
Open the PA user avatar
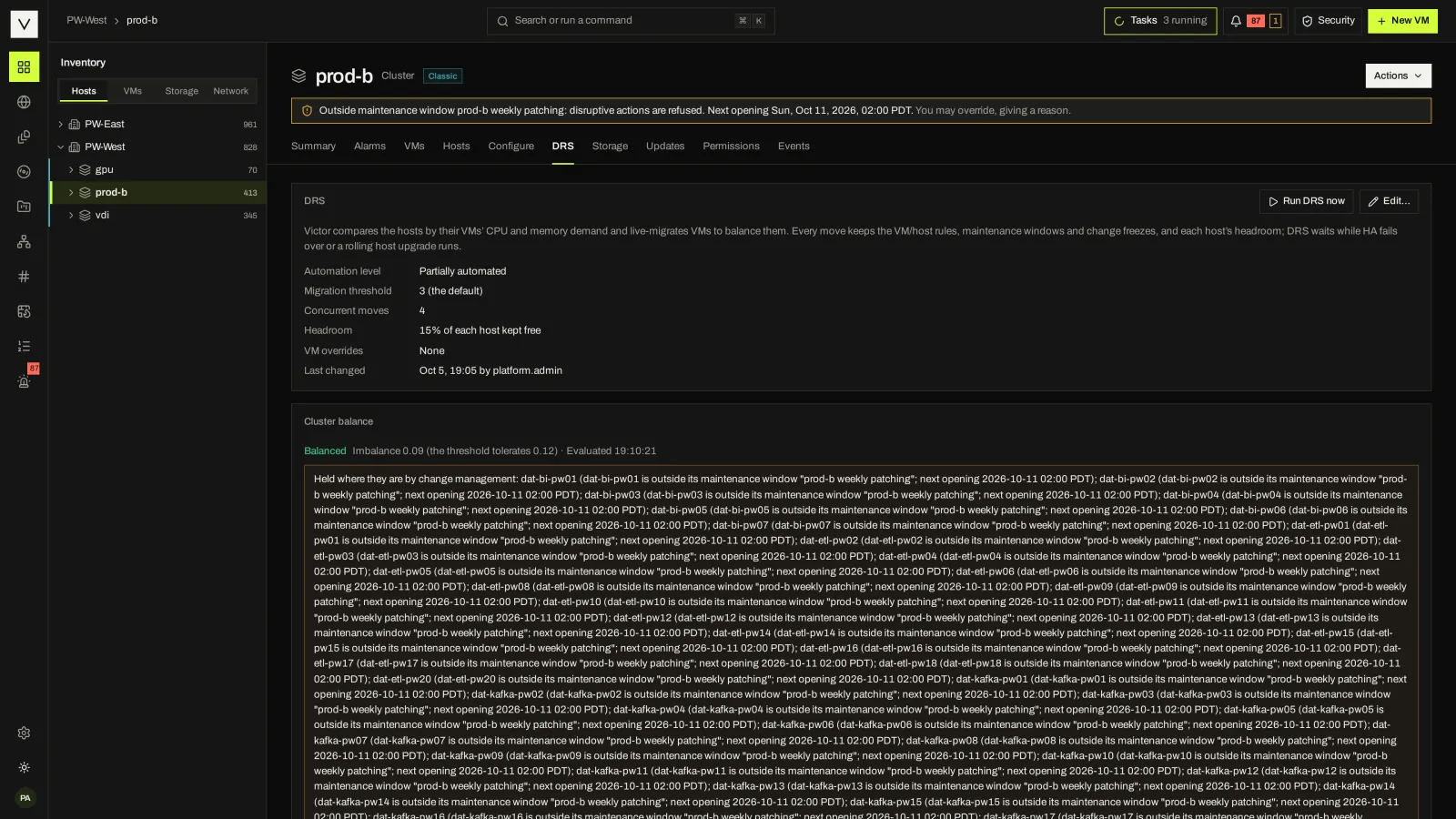[25, 798]
